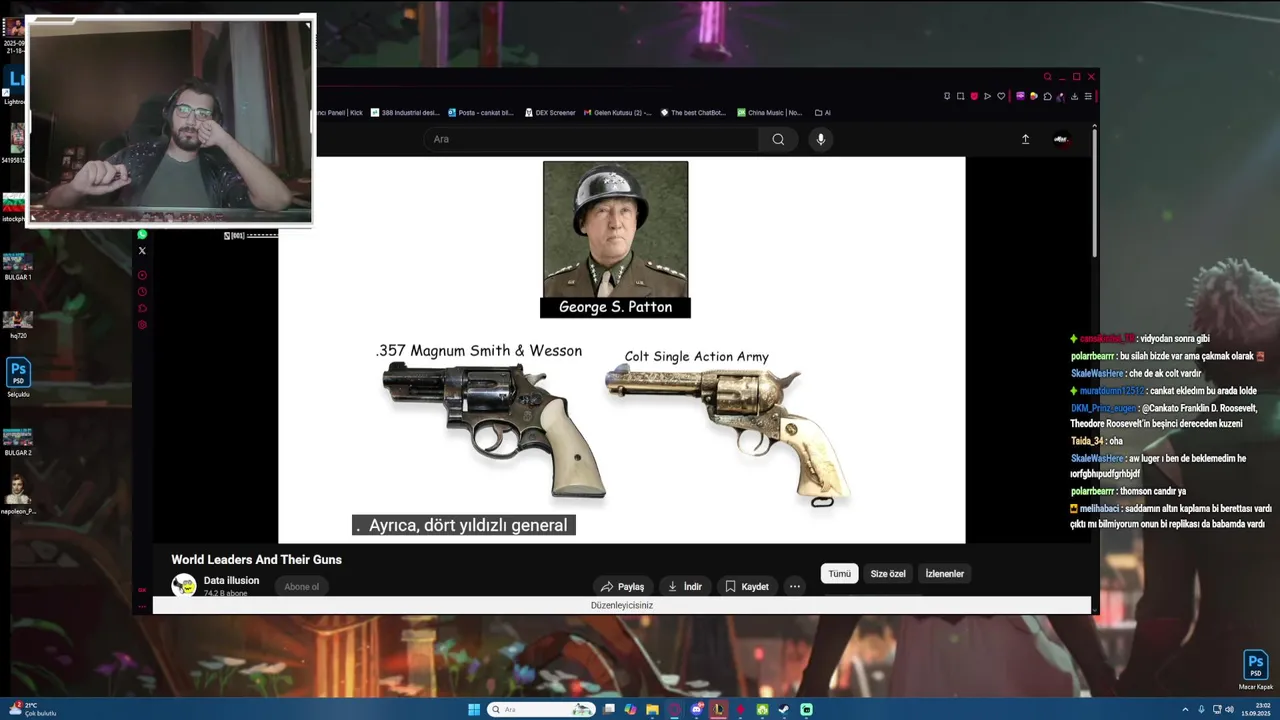Open Copilot from the taskbar
The image size is (1280, 720).
[x=630, y=710]
